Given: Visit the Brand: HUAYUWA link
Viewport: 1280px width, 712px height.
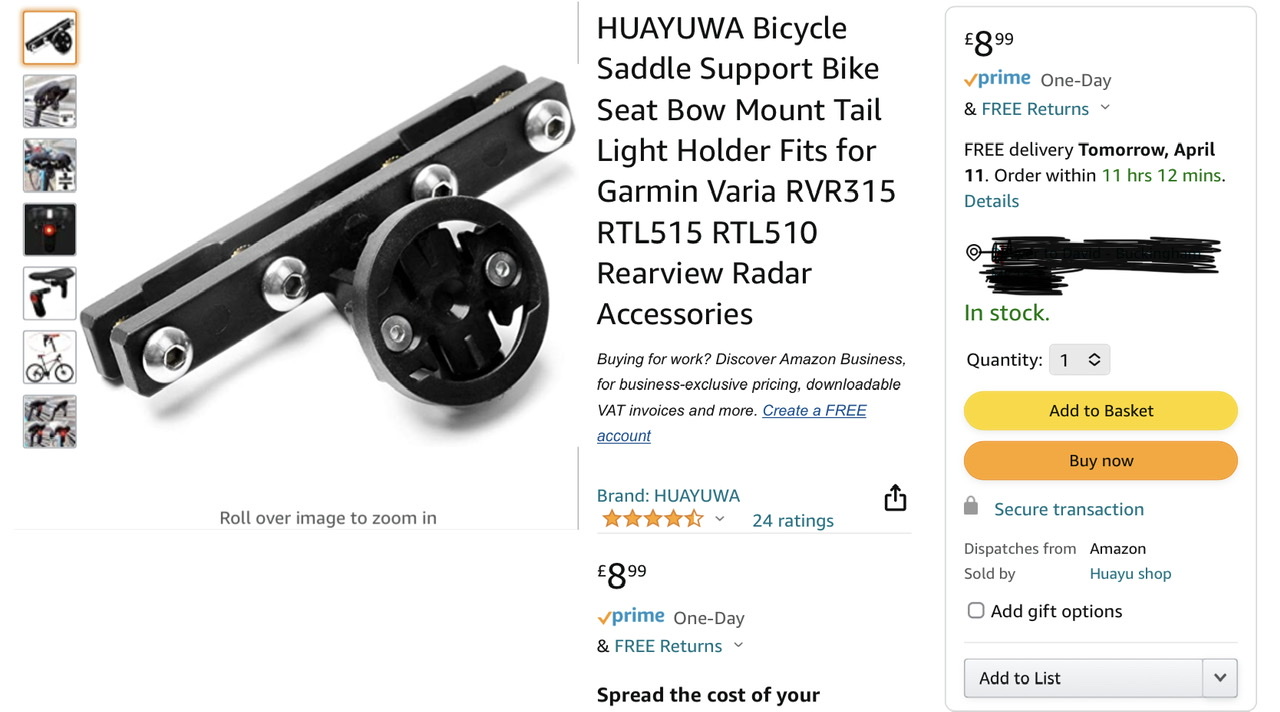Looking at the screenshot, I should [668, 495].
